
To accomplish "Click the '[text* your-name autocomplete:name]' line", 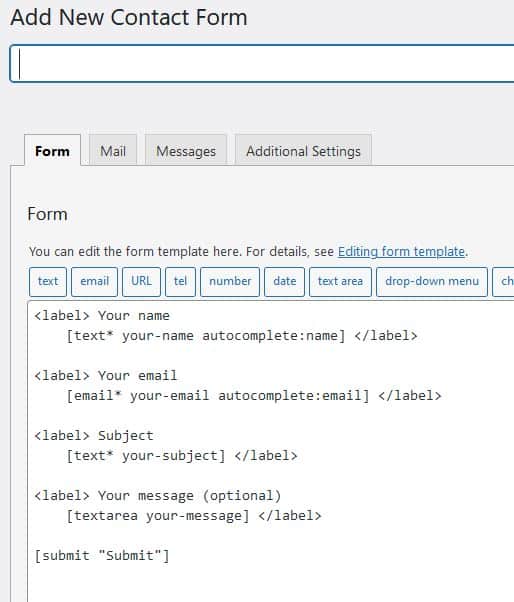I will (x=242, y=336).
